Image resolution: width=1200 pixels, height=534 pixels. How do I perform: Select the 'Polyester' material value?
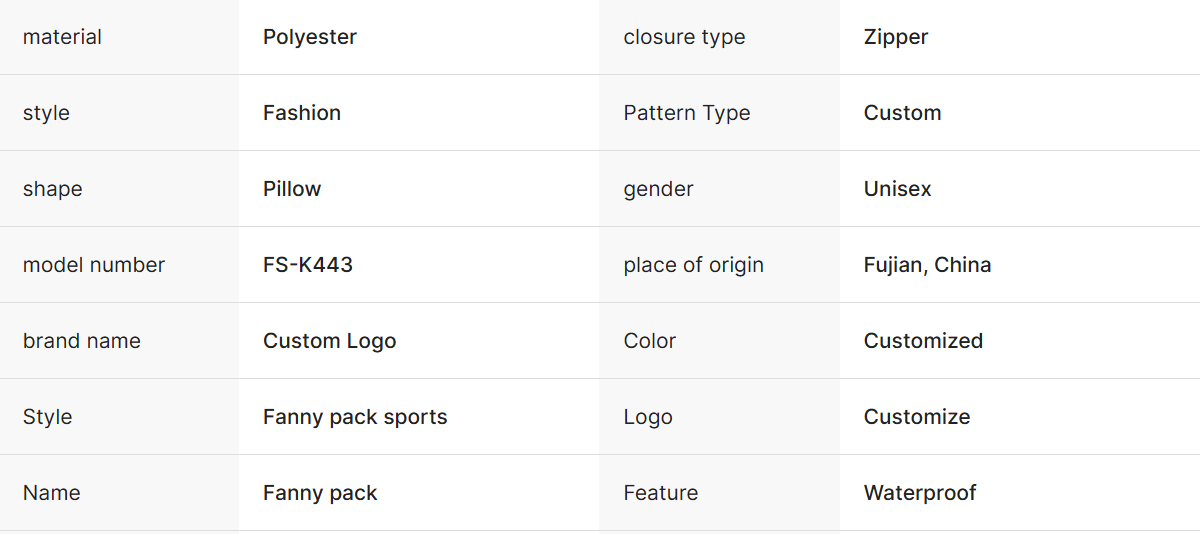[310, 37]
